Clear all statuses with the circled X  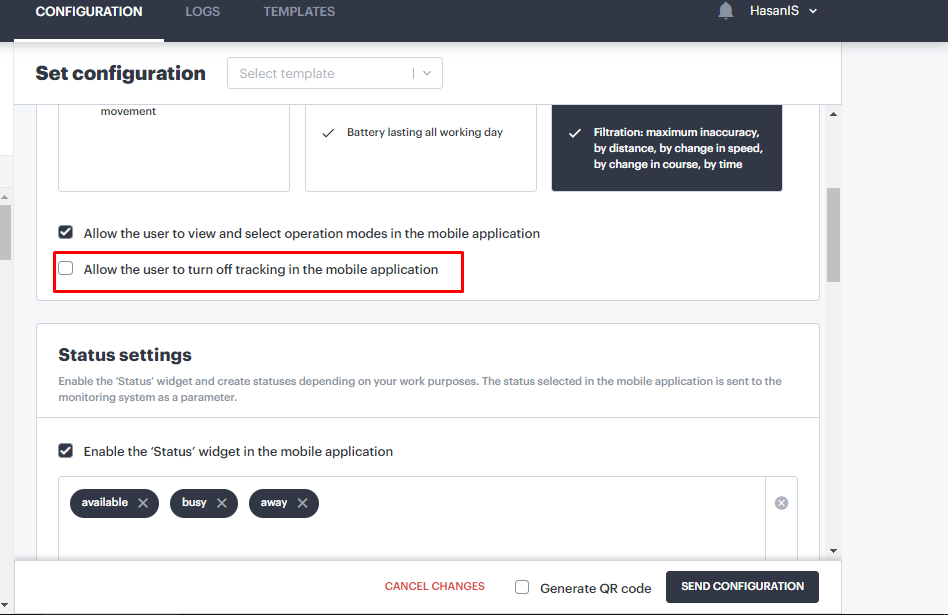click(781, 503)
